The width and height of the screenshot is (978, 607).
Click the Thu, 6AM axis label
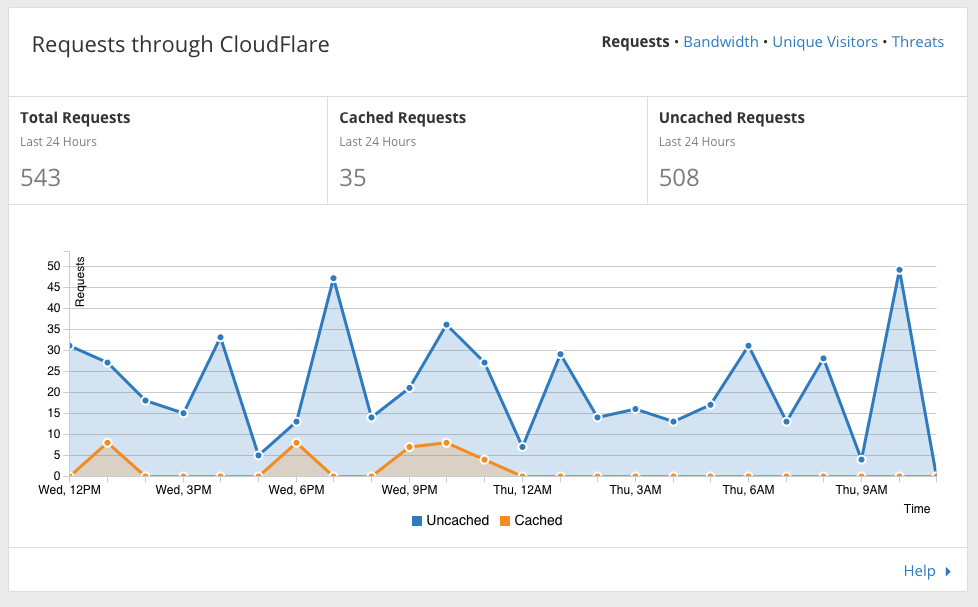pos(748,490)
